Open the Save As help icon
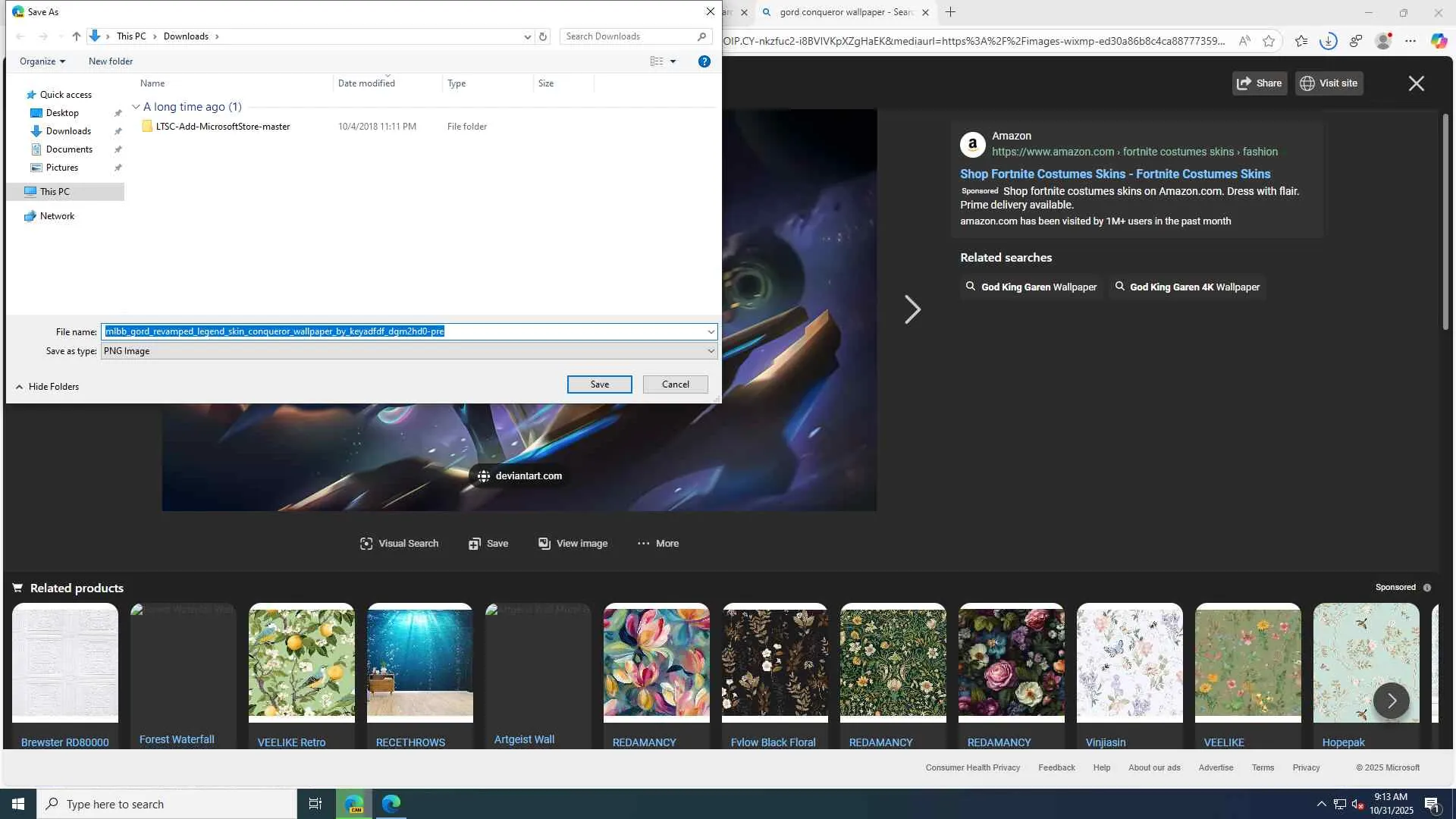The width and height of the screenshot is (1456, 819). coord(704,61)
